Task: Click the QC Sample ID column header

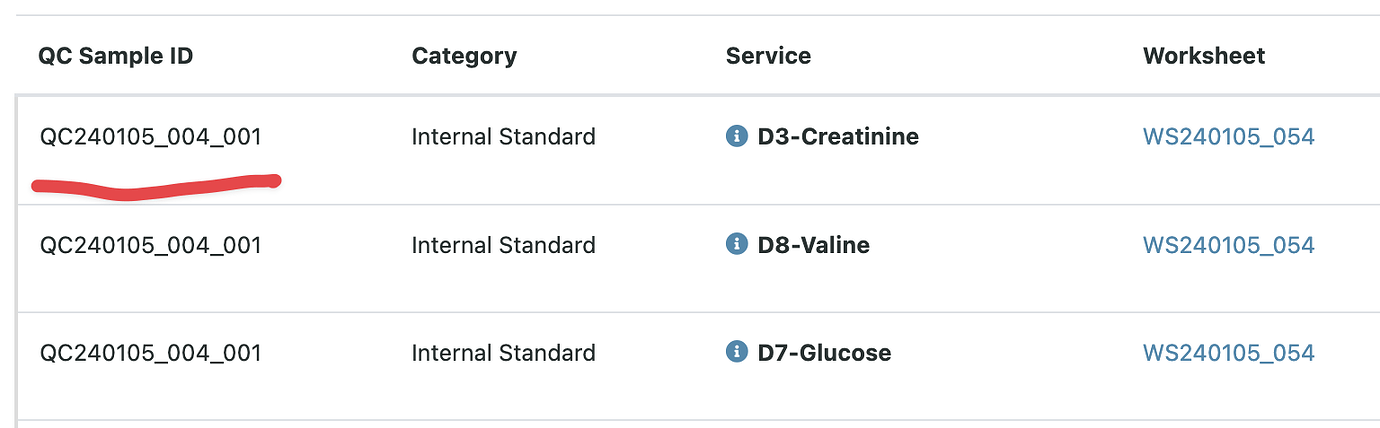Action: (x=116, y=56)
